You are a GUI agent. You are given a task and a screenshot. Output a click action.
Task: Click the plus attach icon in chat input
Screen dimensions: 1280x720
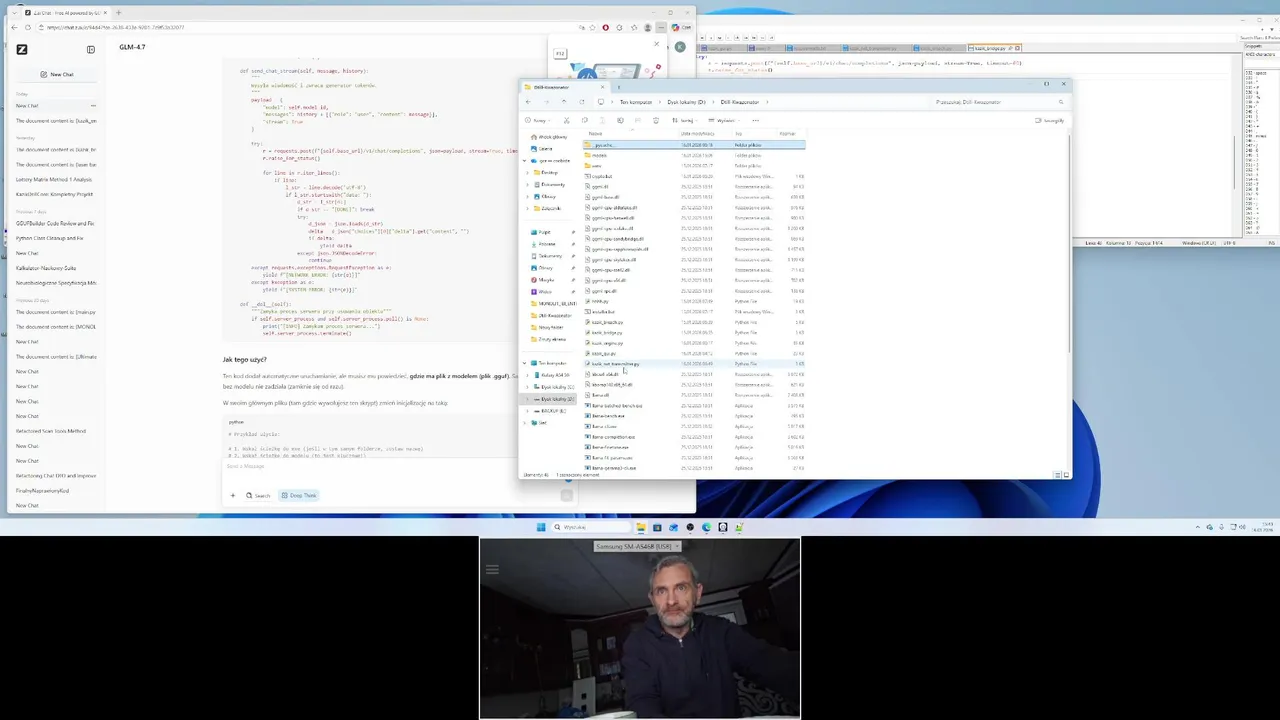pos(233,495)
